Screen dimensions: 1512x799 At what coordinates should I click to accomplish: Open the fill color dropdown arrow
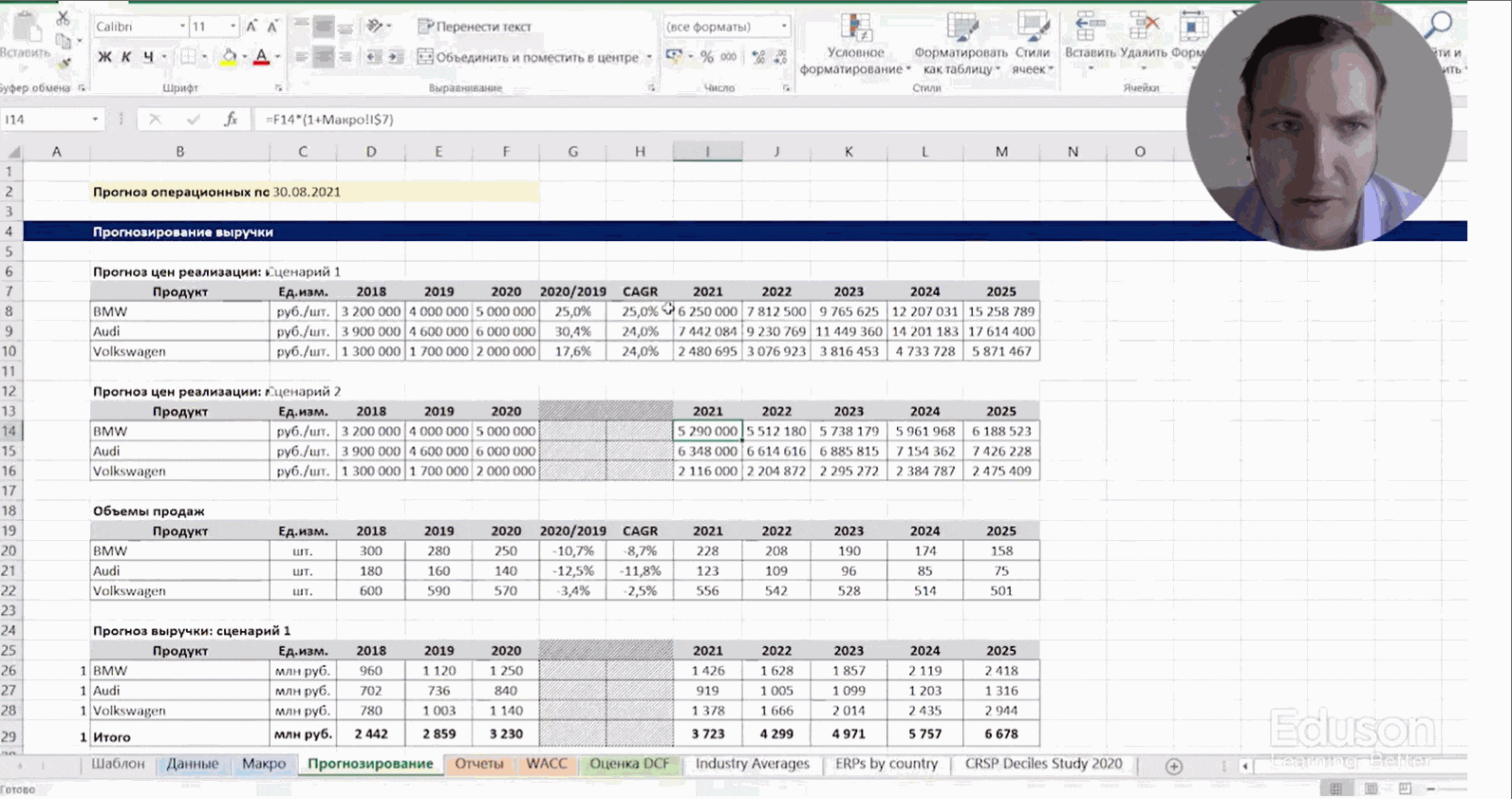[244, 57]
